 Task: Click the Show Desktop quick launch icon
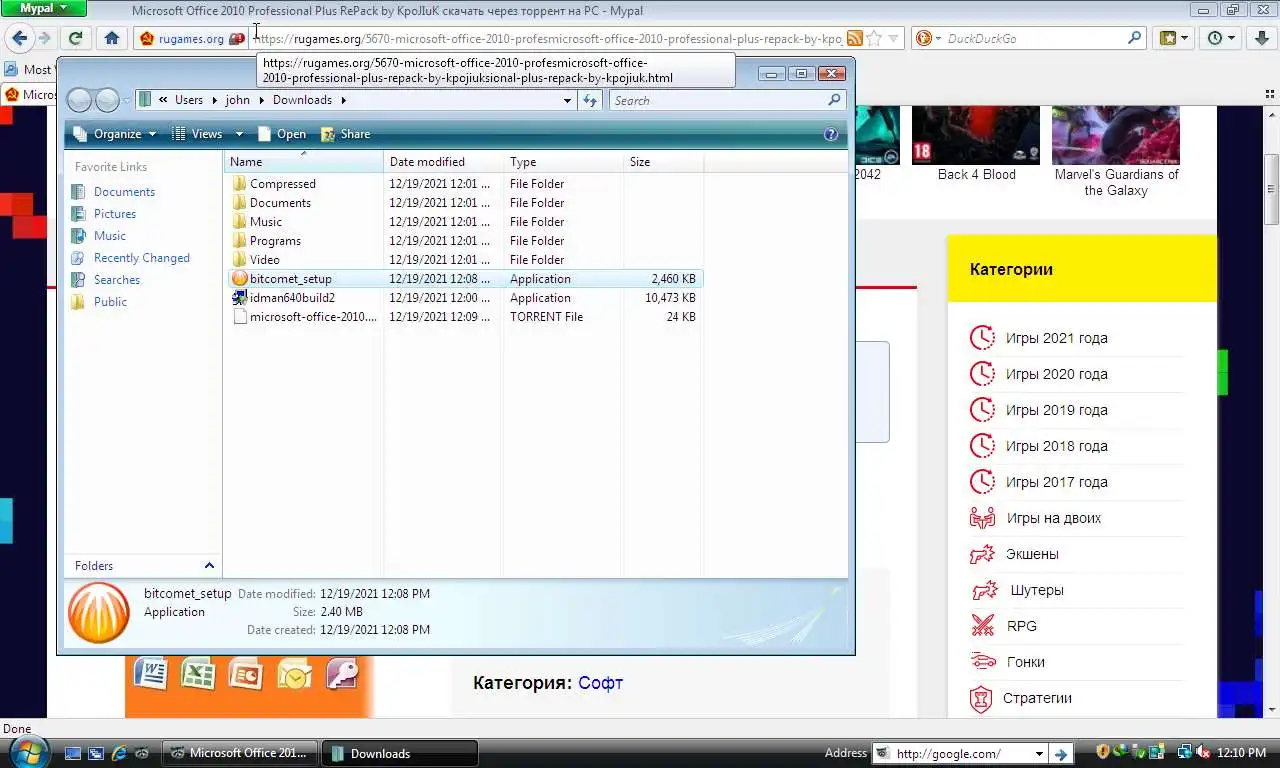(72, 753)
